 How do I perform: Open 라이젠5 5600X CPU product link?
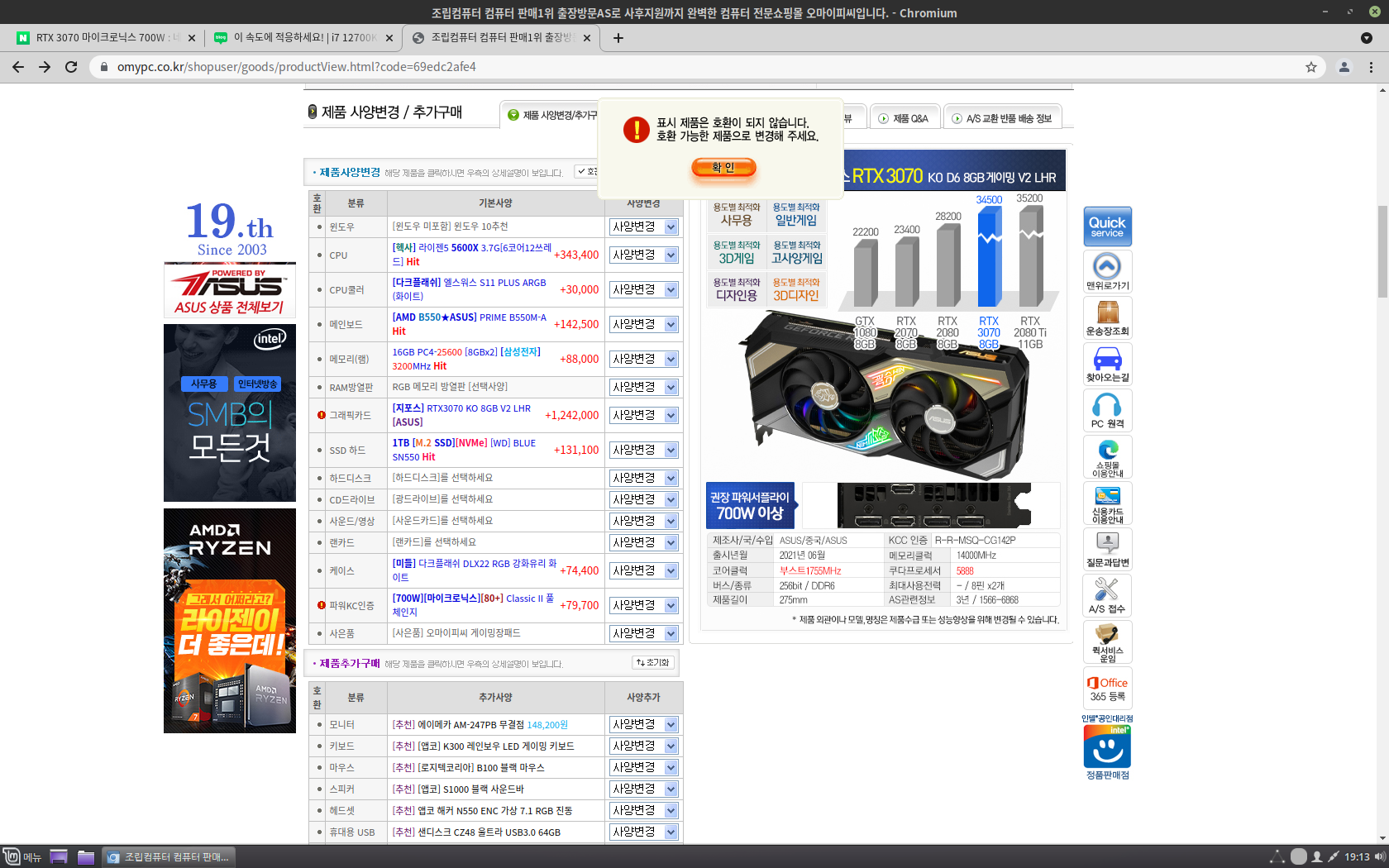point(471,255)
